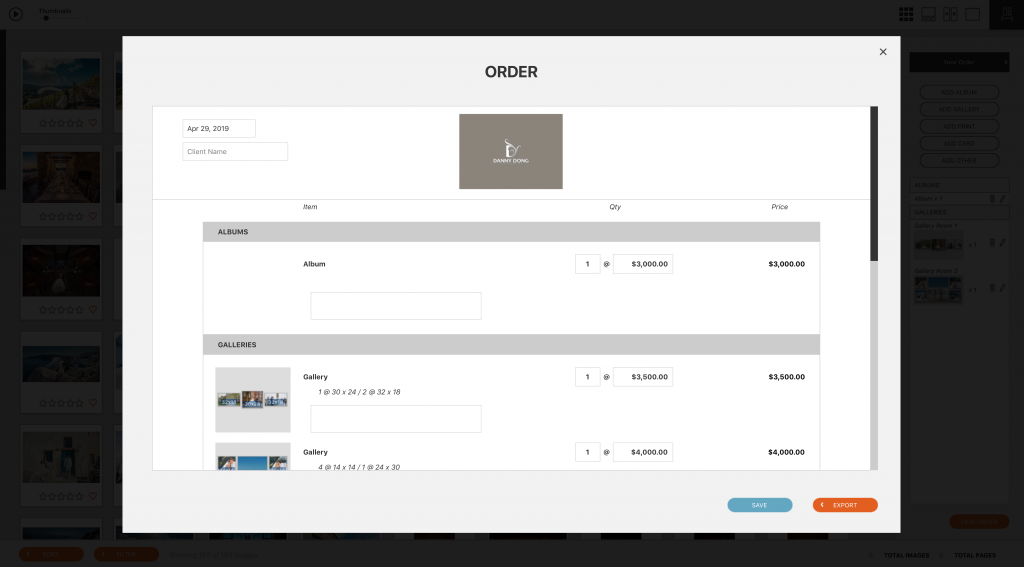The image size is (1024, 567).
Task: Favorite the blue seaside photo with its heart
Action: coord(93,403)
